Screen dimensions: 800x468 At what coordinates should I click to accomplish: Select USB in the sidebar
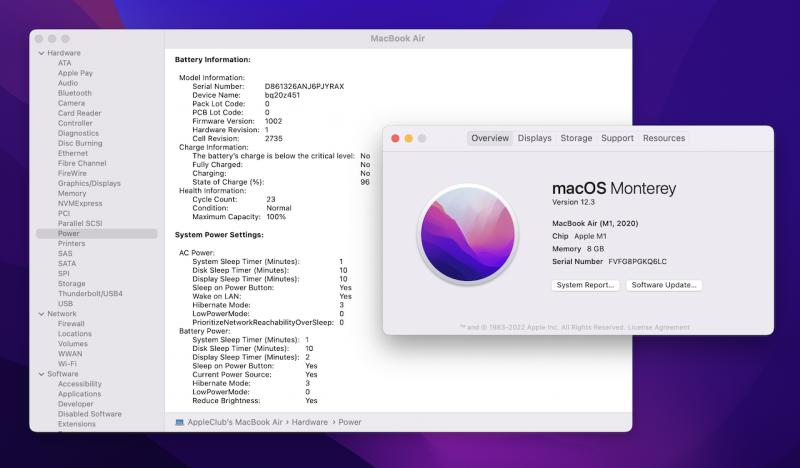point(65,304)
